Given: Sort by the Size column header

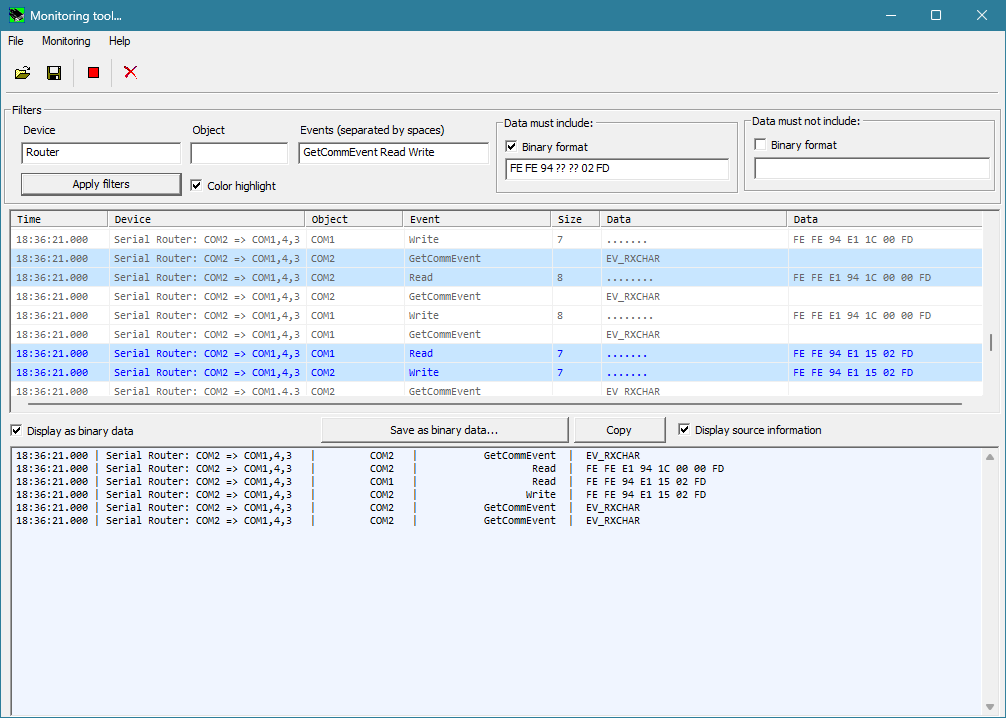Looking at the screenshot, I should coord(575,219).
